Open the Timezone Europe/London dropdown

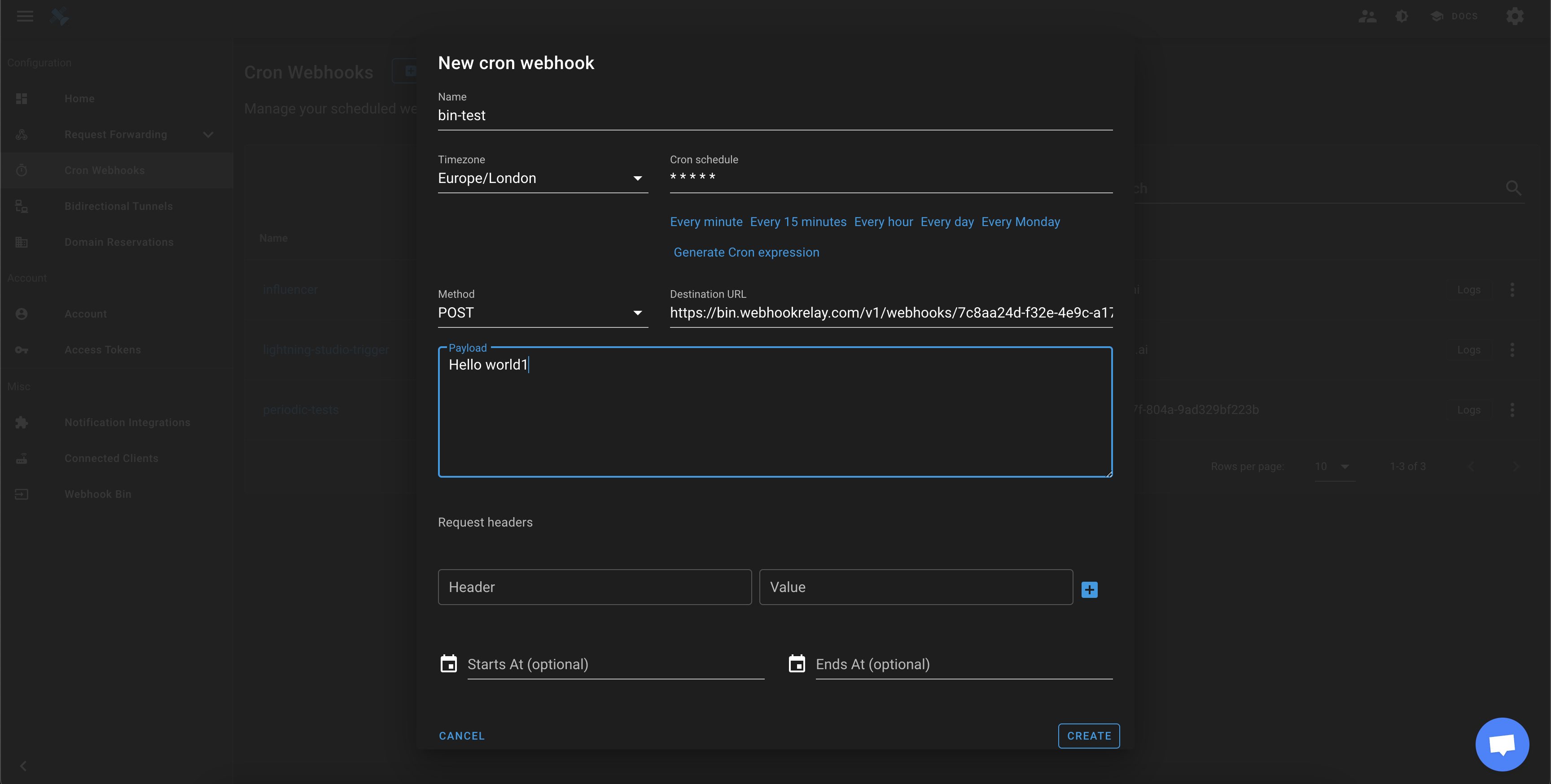click(542, 179)
